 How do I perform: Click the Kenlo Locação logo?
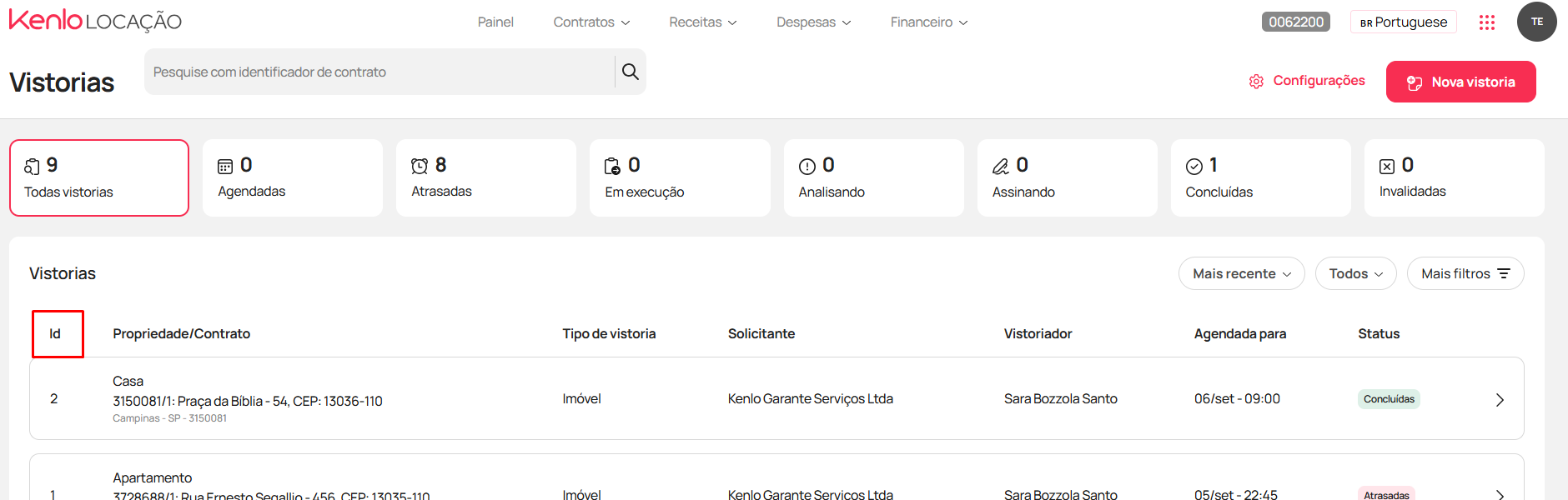tap(95, 21)
